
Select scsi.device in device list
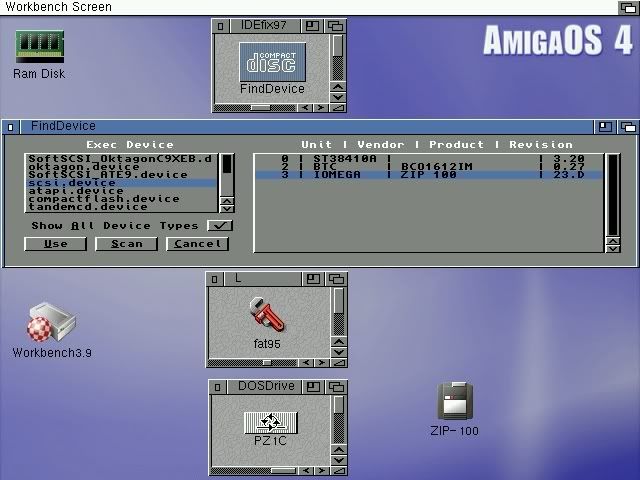(x=121, y=183)
